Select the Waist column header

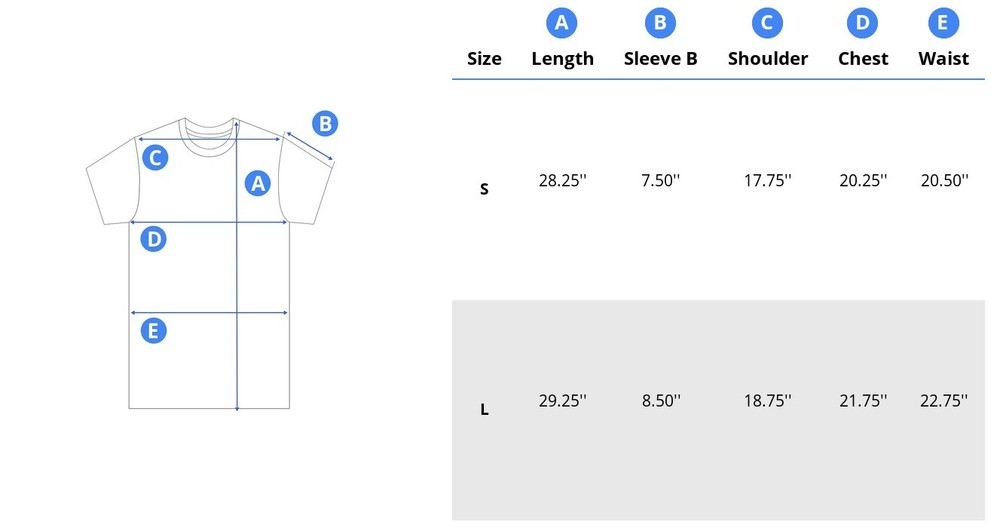[x=944, y=59]
